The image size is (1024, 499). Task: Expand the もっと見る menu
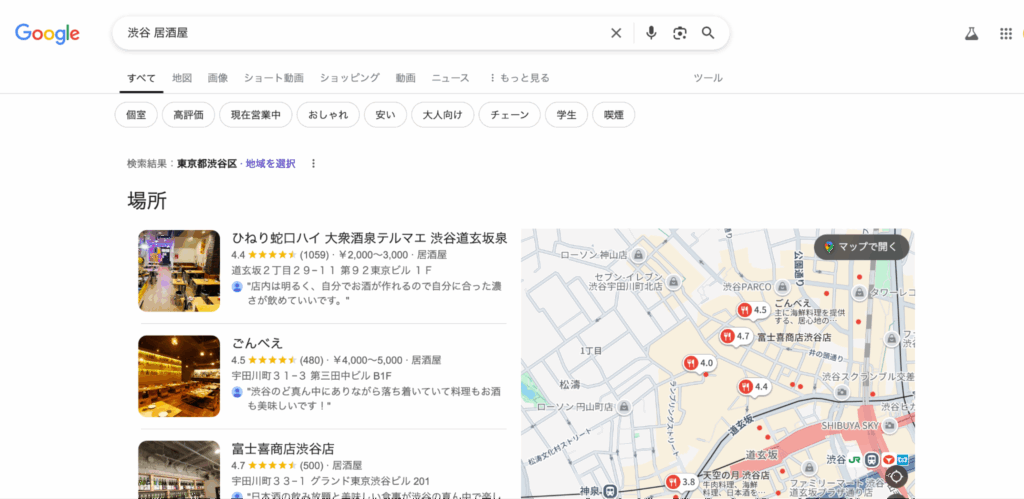click(x=520, y=78)
